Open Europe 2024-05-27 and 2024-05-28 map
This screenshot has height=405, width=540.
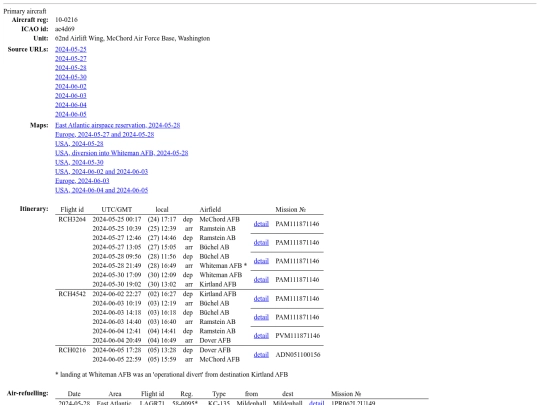coord(104,135)
